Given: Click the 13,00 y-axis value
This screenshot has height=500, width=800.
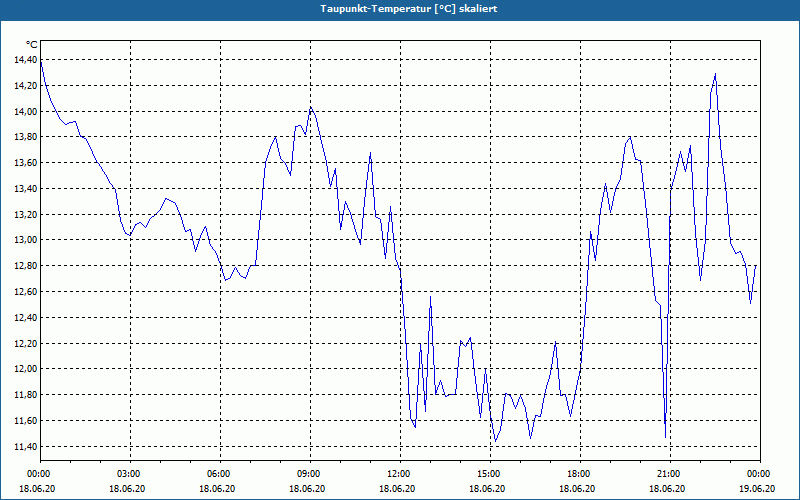Looking at the screenshot, I should coord(26,240).
